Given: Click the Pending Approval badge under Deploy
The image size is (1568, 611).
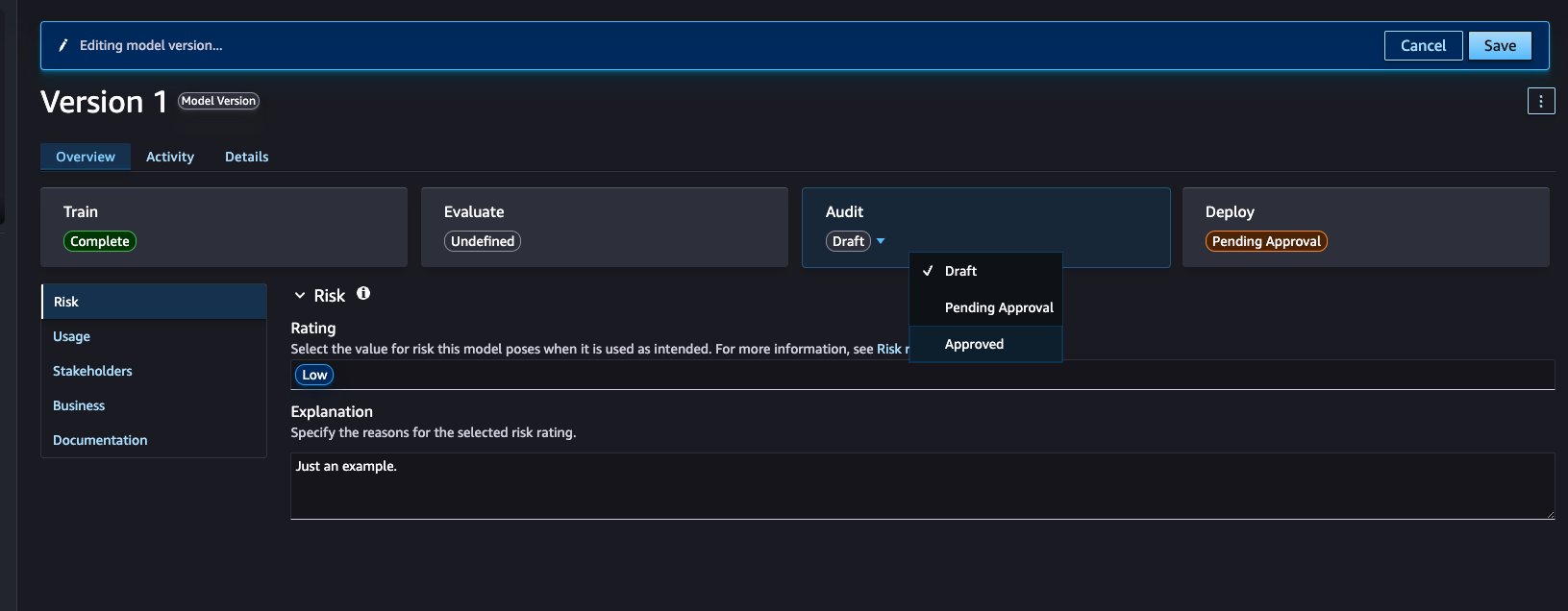Looking at the screenshot, I should pos(1266,241).
